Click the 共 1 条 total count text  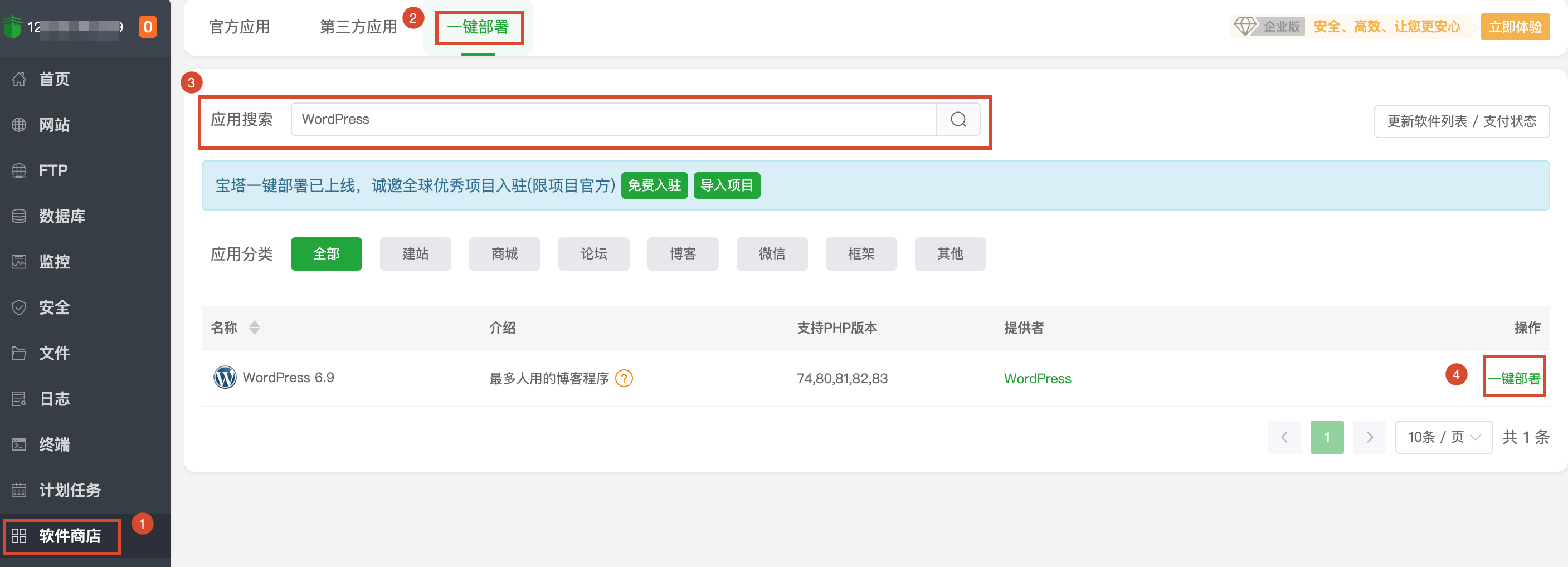[1526, 437]
